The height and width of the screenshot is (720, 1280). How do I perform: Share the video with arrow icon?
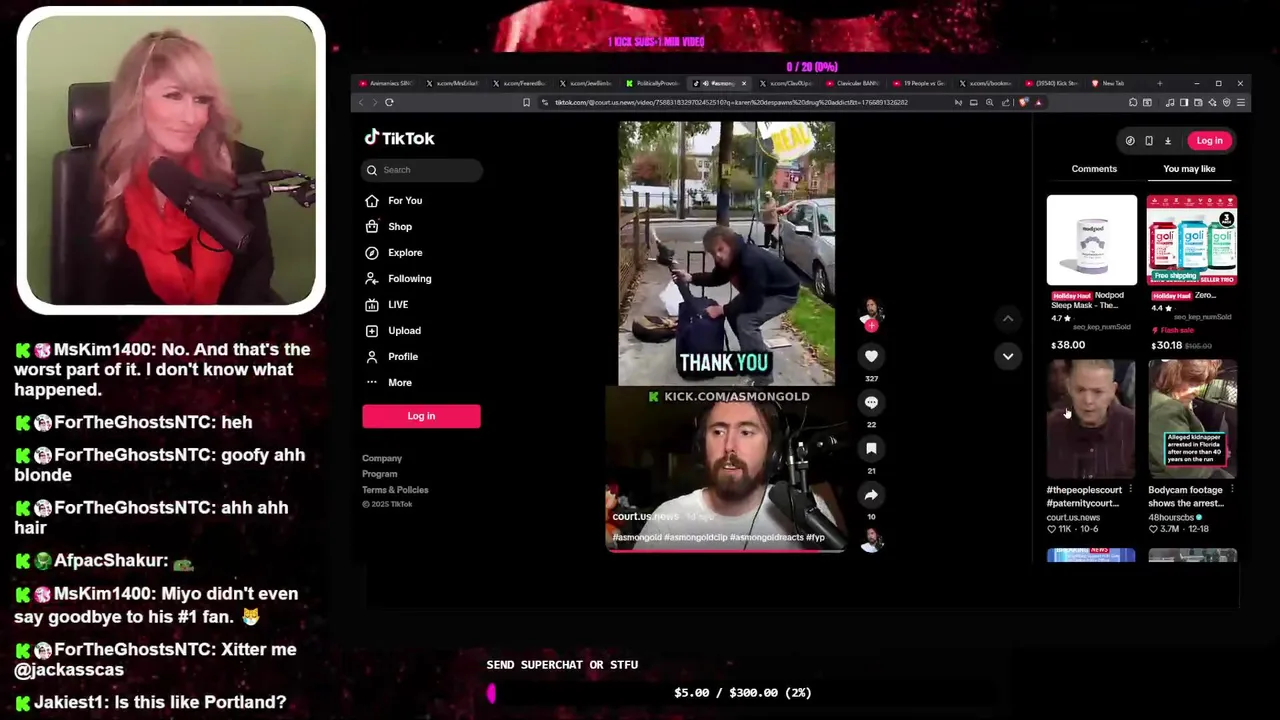click(x=871, y=495)
